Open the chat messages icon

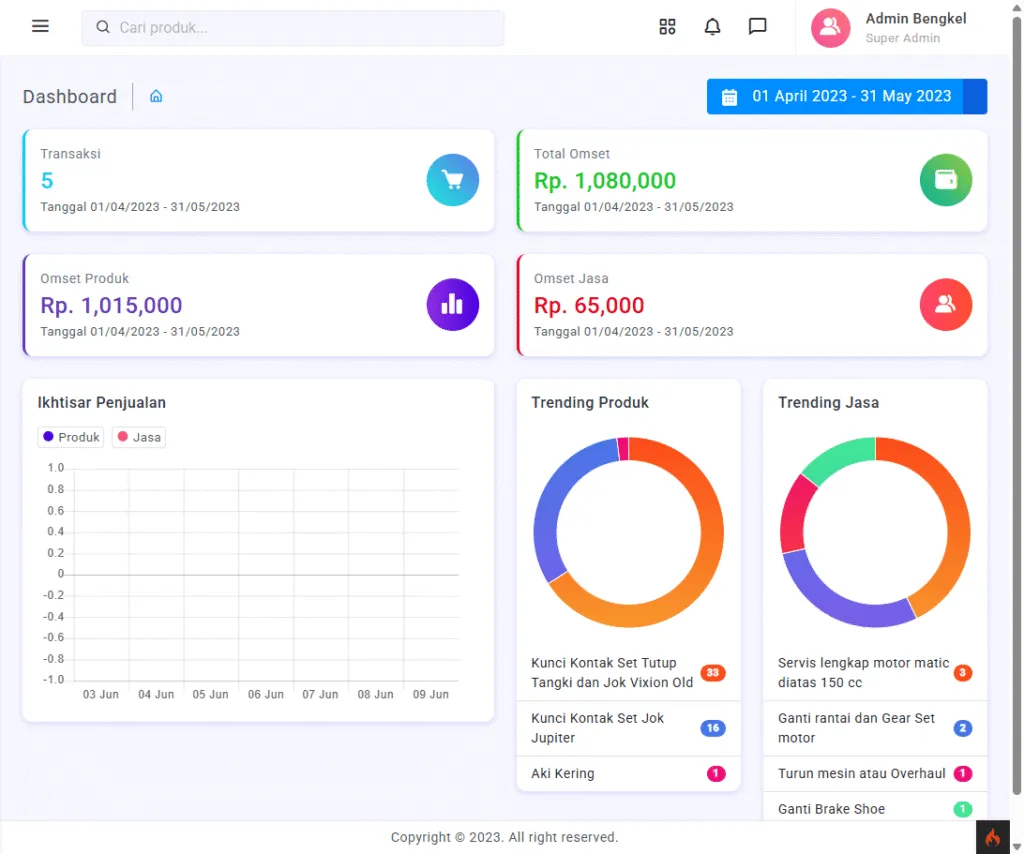click(757, 27)
